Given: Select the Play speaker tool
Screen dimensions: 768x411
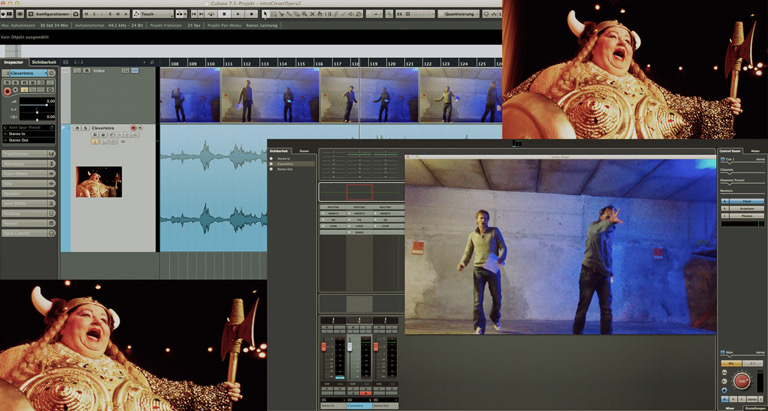Looking at the screenshot, I should point(351,14).
